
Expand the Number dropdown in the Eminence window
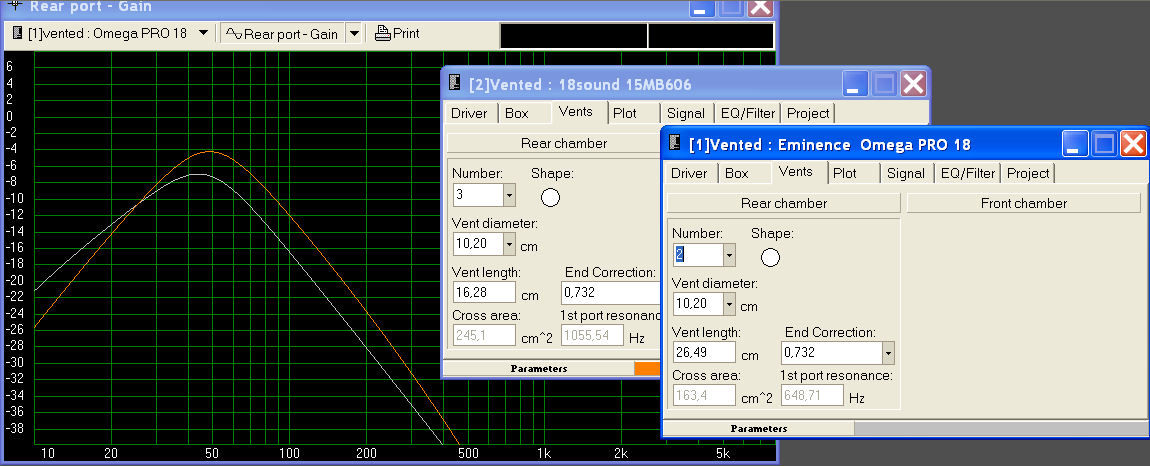[x=729, y=255]
